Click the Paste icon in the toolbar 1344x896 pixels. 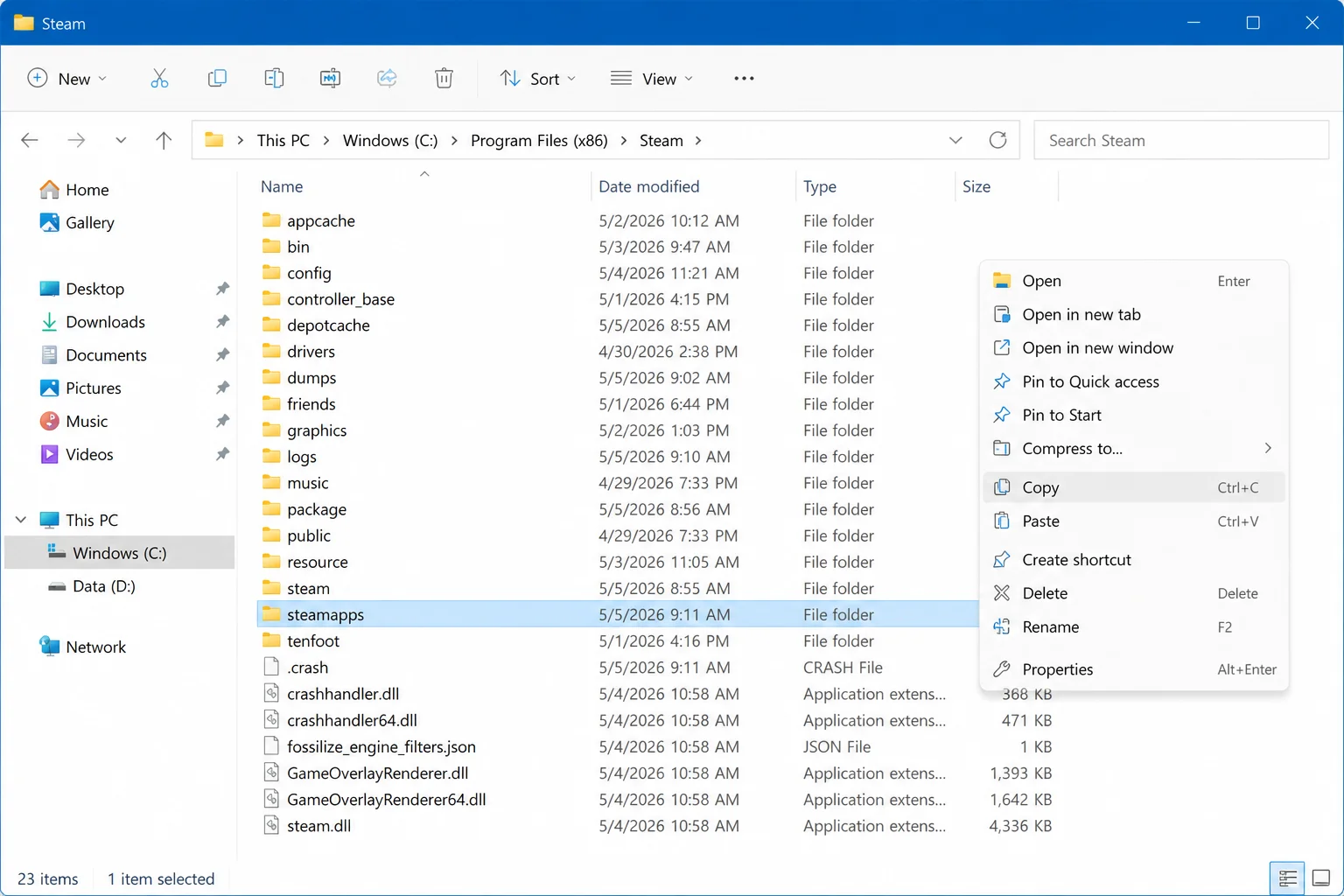click(274, 79)
